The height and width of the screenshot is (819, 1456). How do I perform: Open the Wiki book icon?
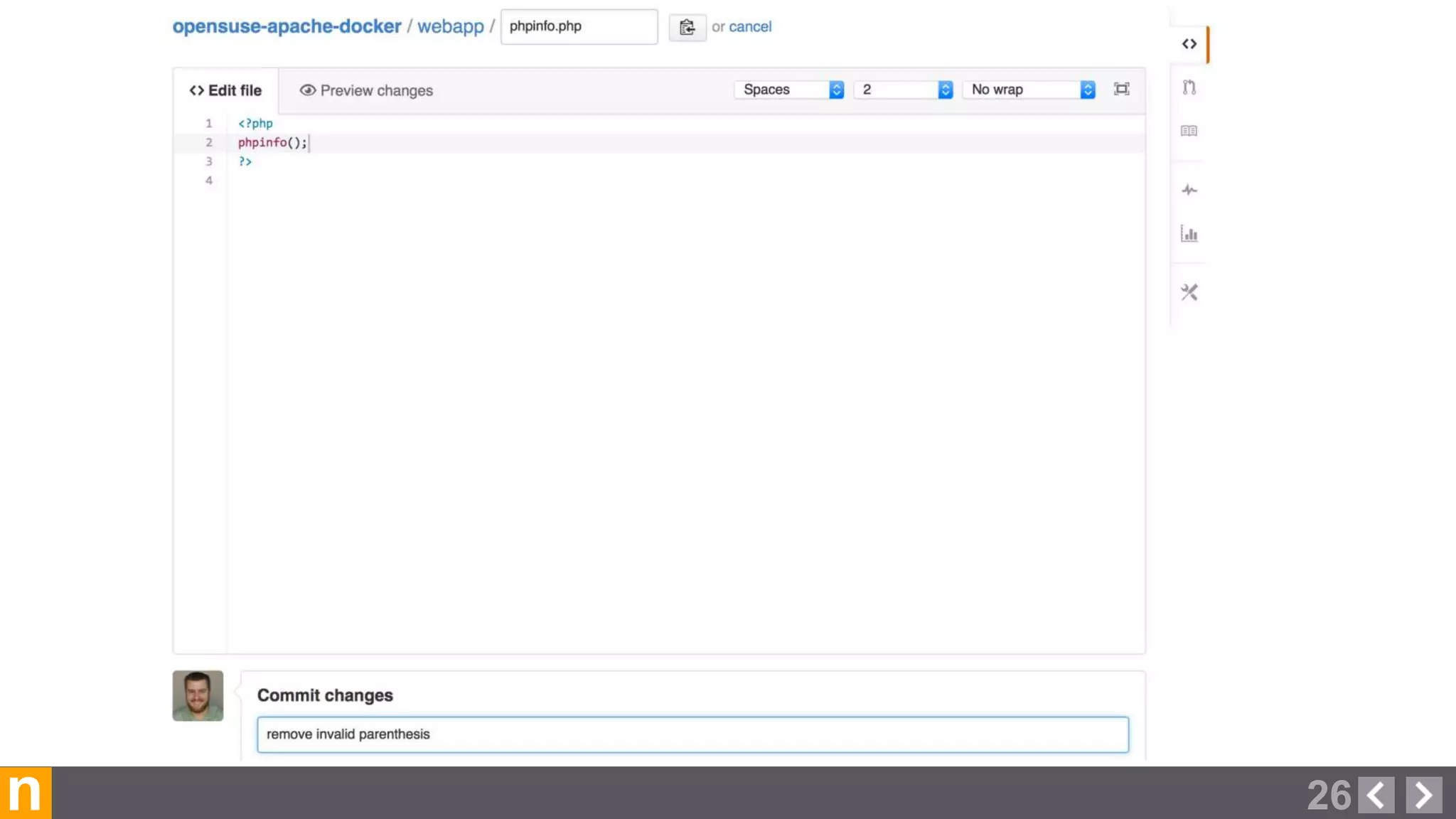(x=1189, y=131)
